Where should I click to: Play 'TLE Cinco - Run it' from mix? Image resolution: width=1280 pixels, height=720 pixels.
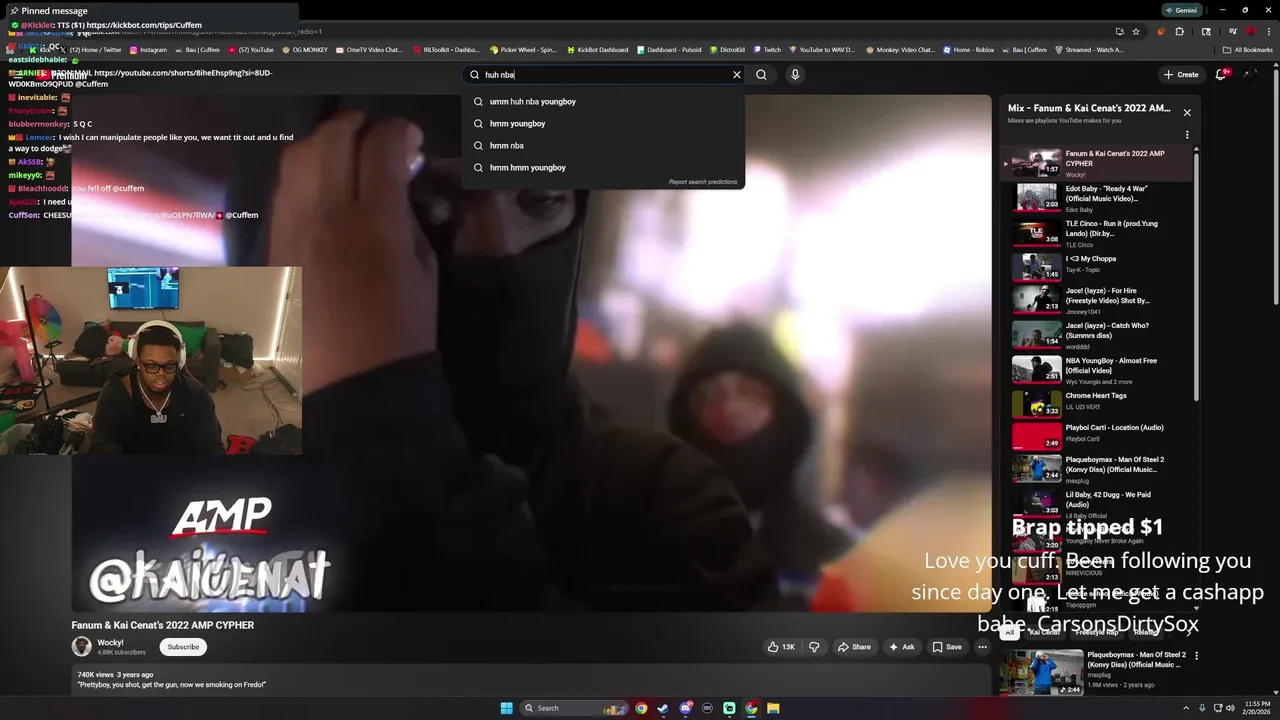point(1098,232)
